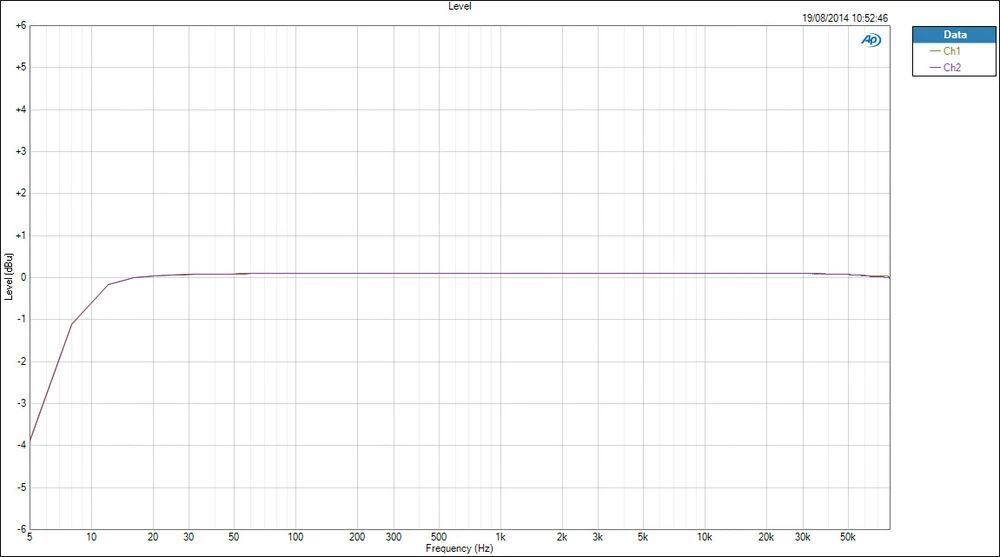1000x557 pixels.
Task: Click the 100 frequency tick label
Action: coord(295,537)
